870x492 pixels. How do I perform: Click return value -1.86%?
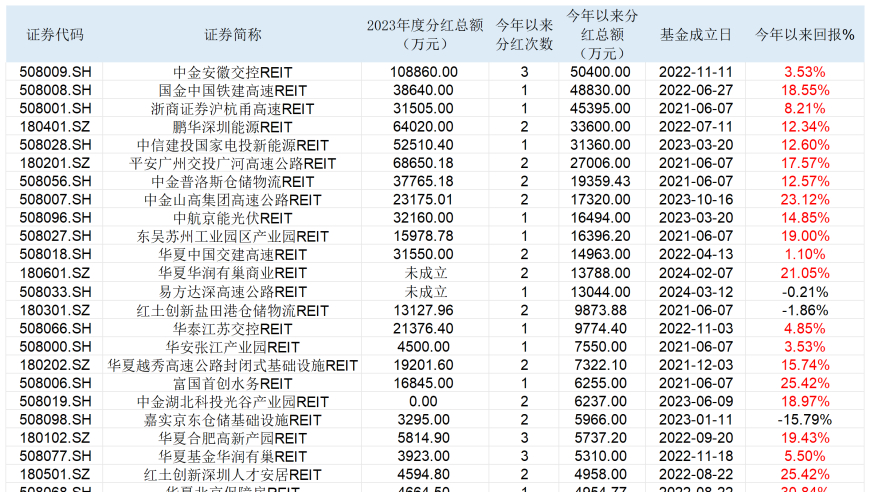click(805, 310)
